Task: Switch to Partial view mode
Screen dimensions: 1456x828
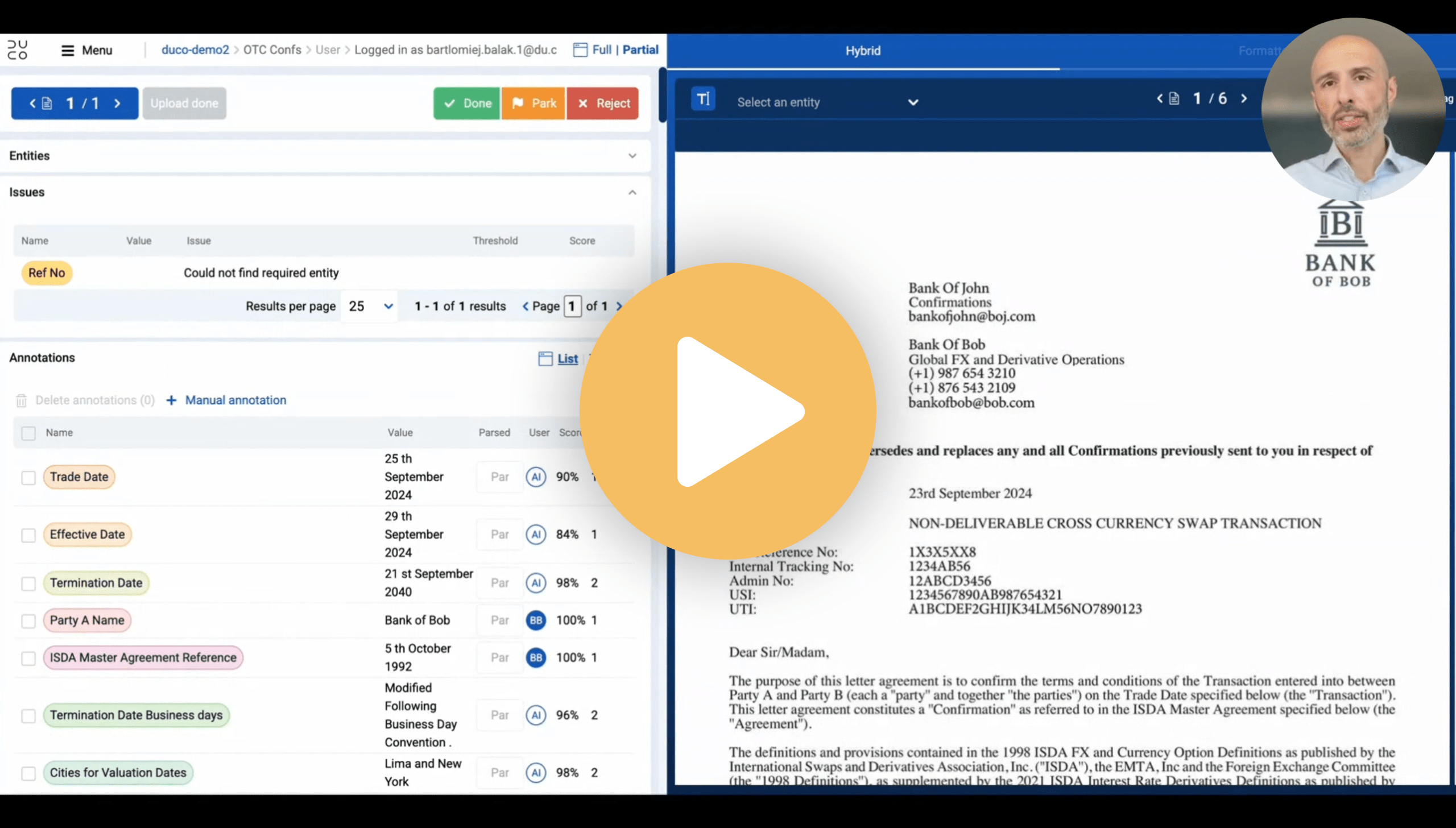Action: point(640,50)
